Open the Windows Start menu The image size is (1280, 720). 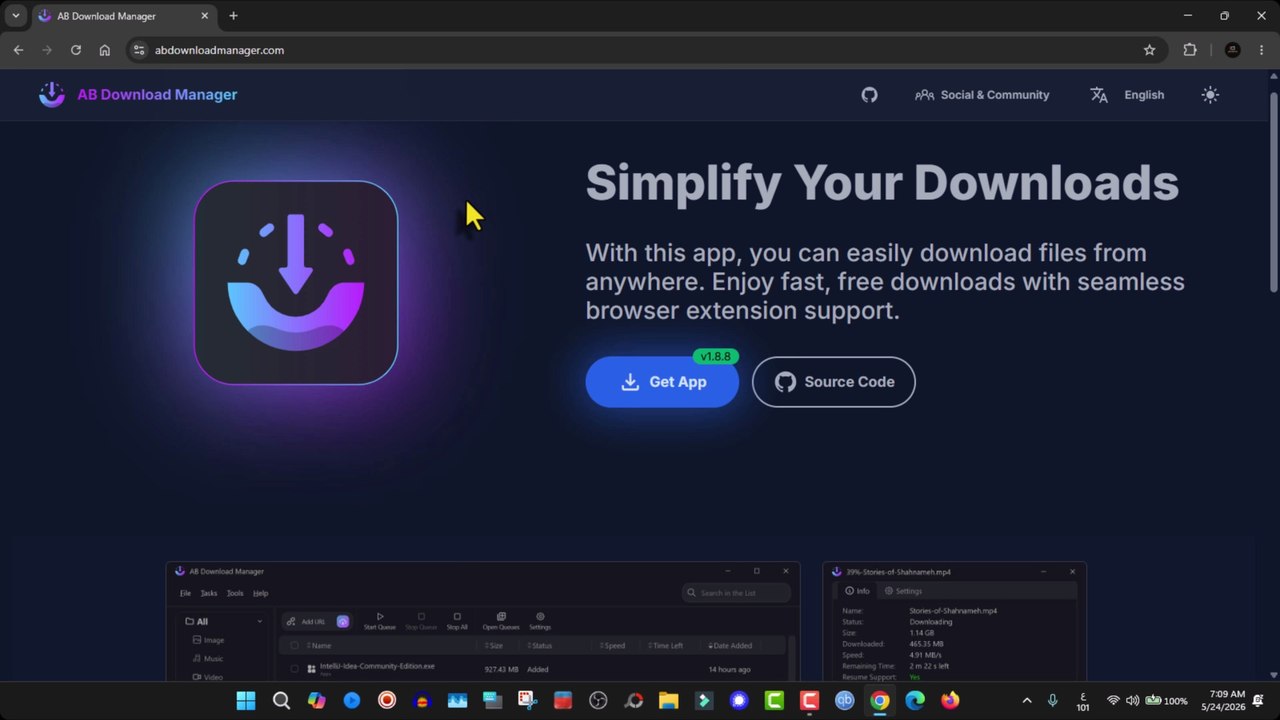(x=246, y=701)
